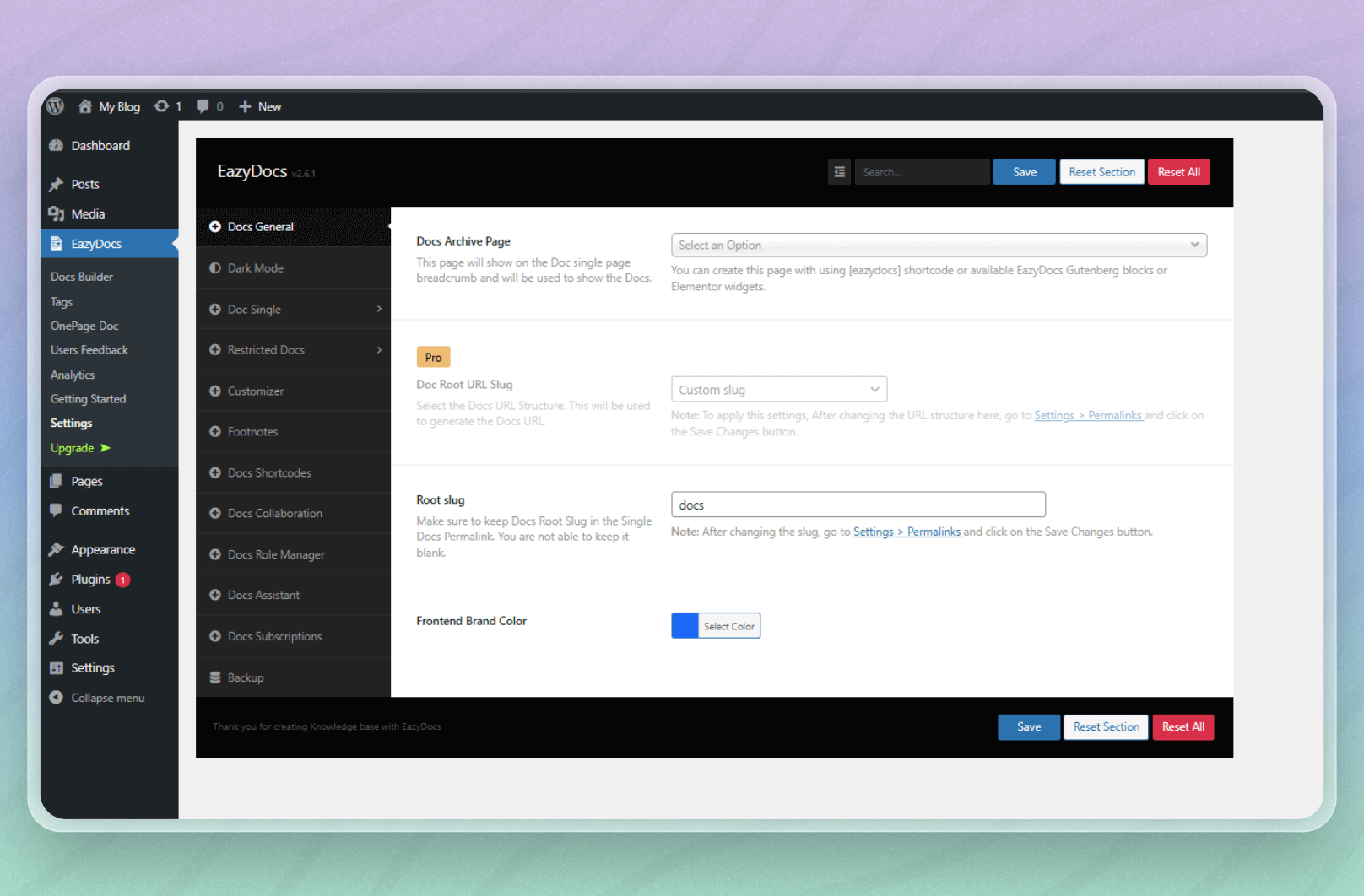Click the Media icon in sidebar
The height and width of the screenshot is (896, 1364).
57,213
